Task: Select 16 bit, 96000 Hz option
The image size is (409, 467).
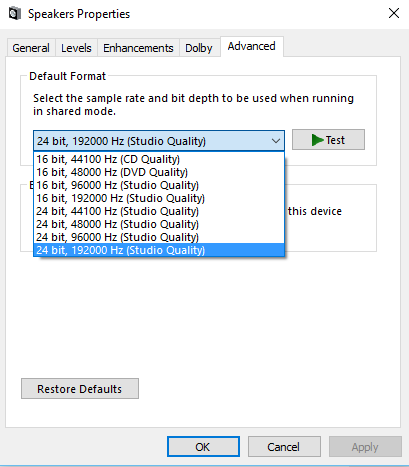Action: pyautogui.click(x=159, y=185)
